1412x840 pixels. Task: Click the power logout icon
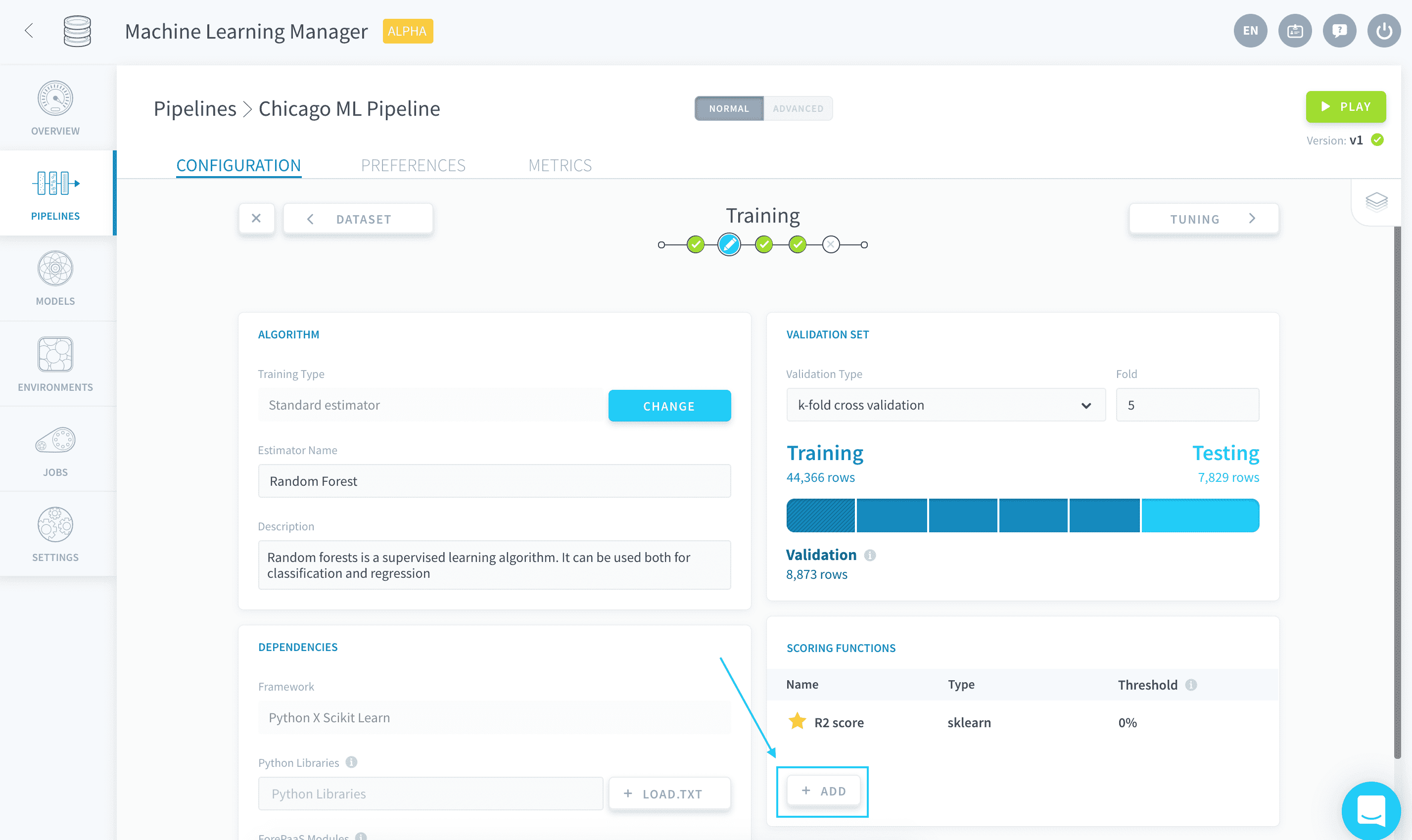(x=1384, y=31)
